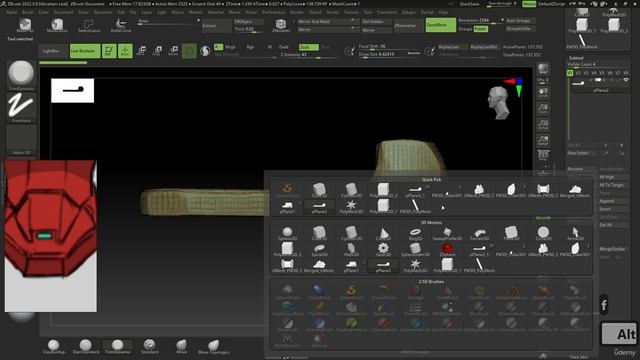
Task: Select the DamStandard brush
Action: 85,347
